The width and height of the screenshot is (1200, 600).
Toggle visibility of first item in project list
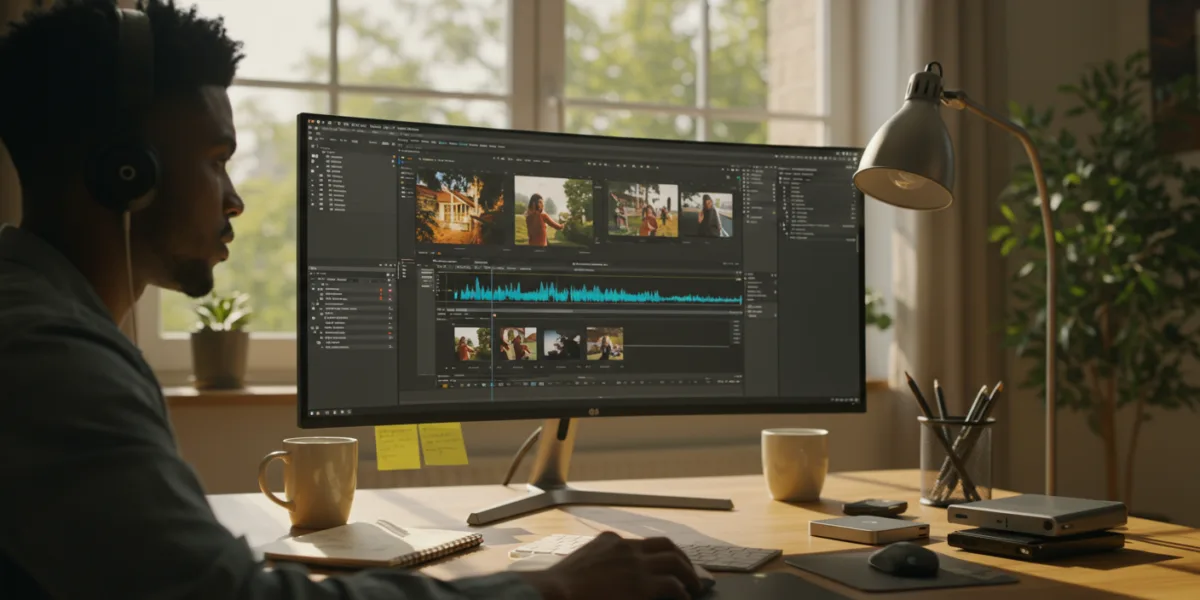point(313,158)
